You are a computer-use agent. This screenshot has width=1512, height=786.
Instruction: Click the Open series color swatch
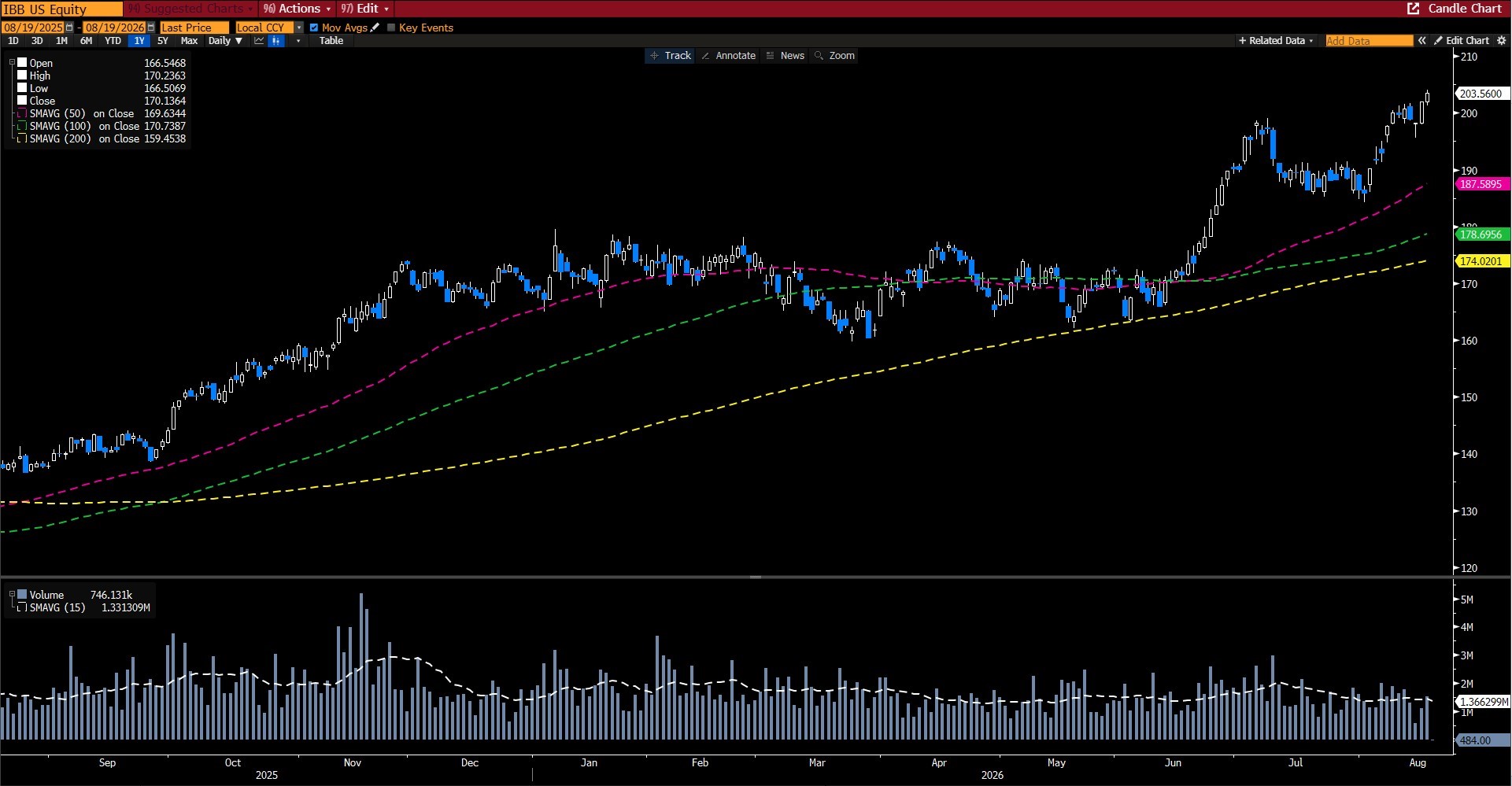click(x=22, y=62)
